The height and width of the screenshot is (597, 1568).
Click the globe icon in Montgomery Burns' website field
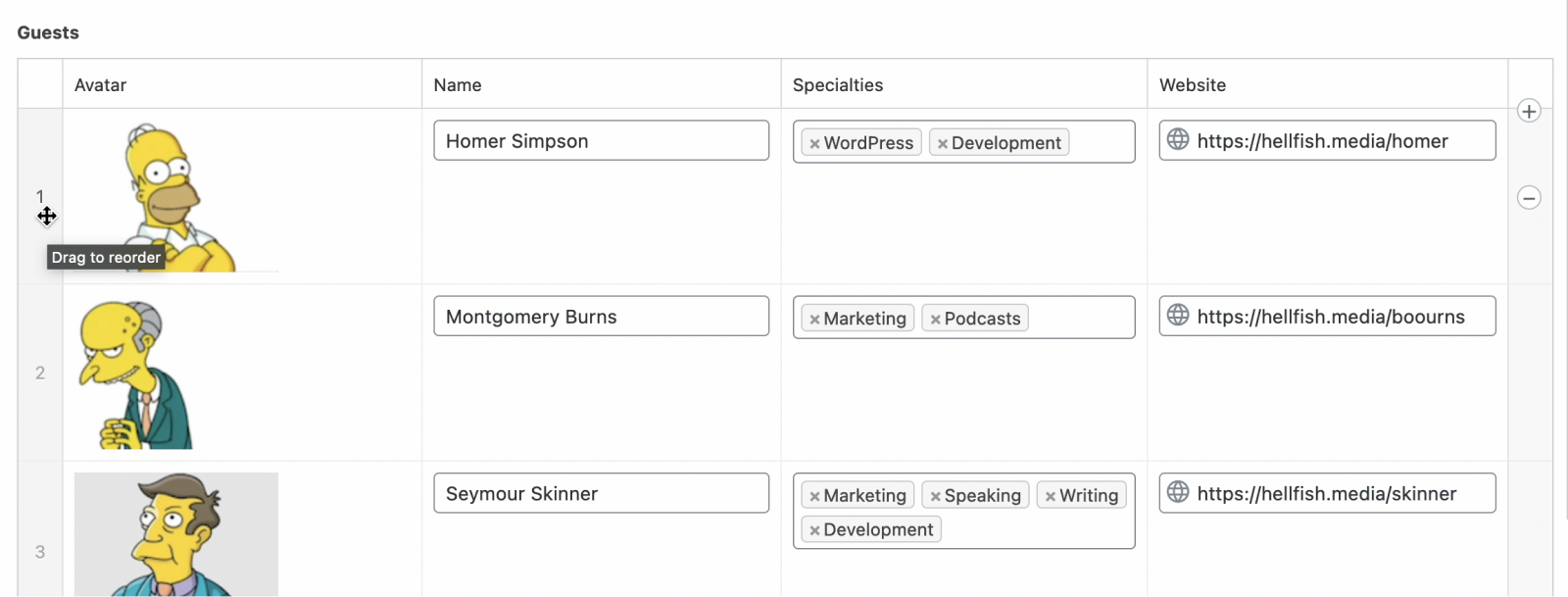1177,316
